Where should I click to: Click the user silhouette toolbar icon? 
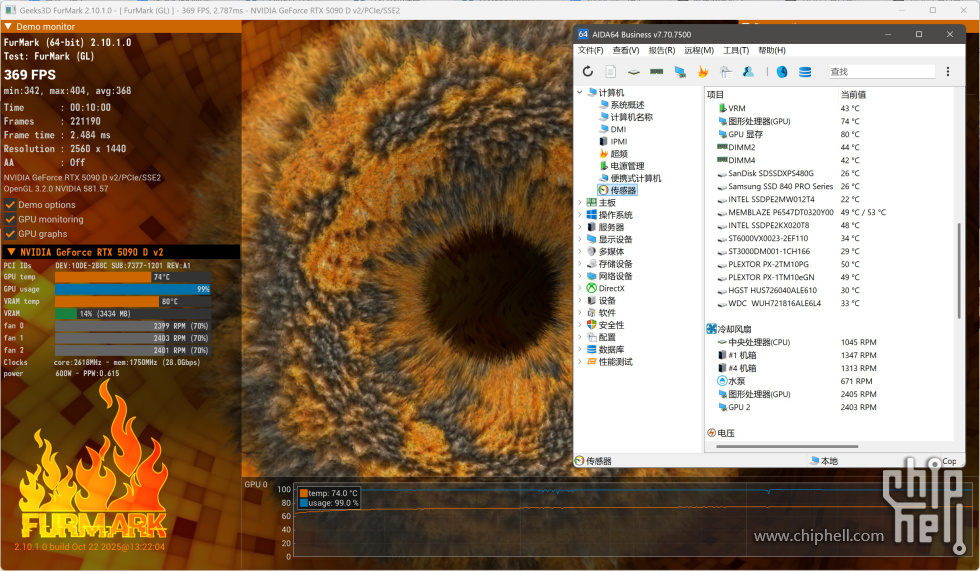click(749, 72)
